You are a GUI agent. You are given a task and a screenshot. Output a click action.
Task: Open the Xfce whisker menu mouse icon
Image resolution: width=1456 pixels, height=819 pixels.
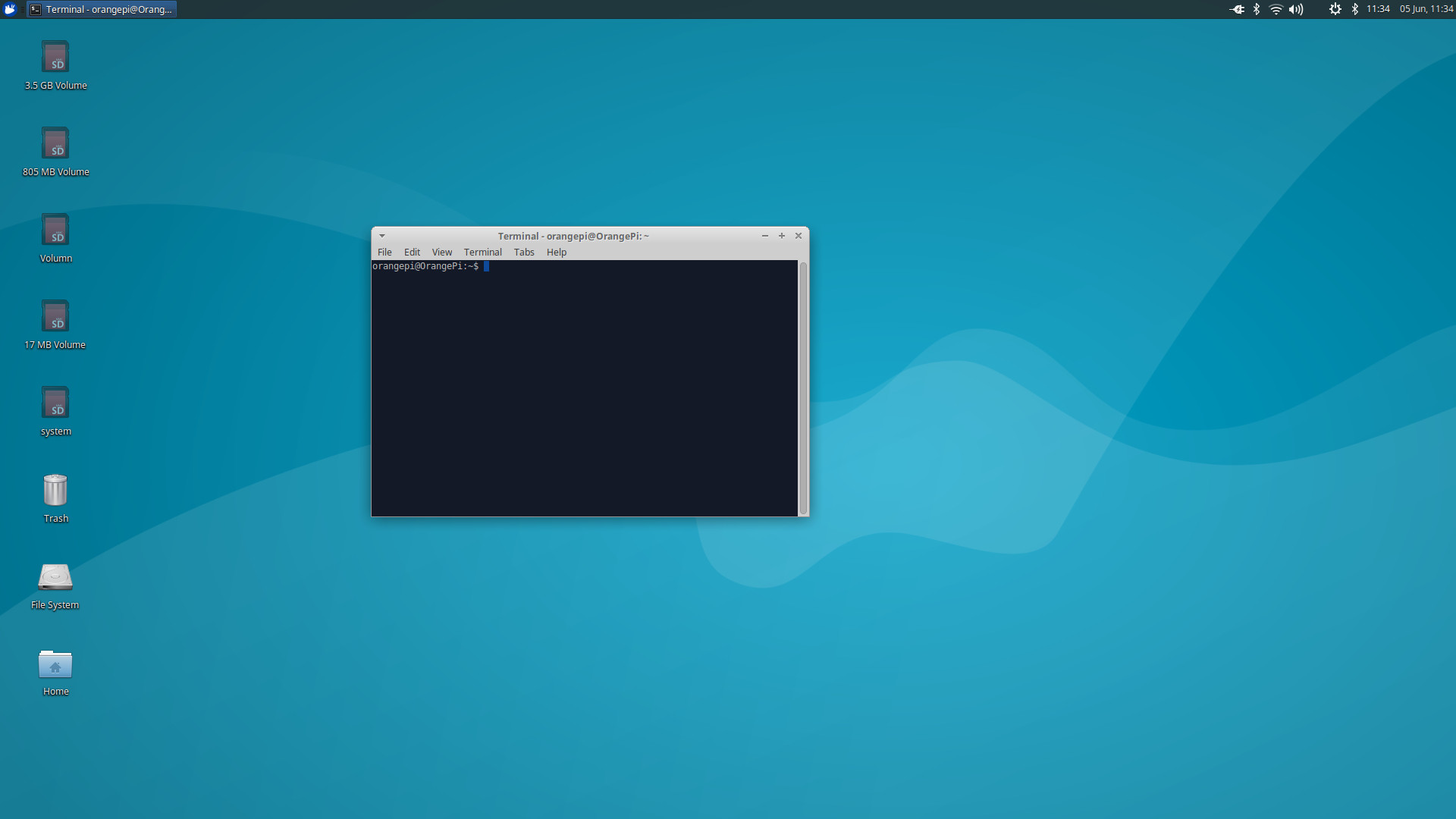pyautogui.click(x=10, y=9)
